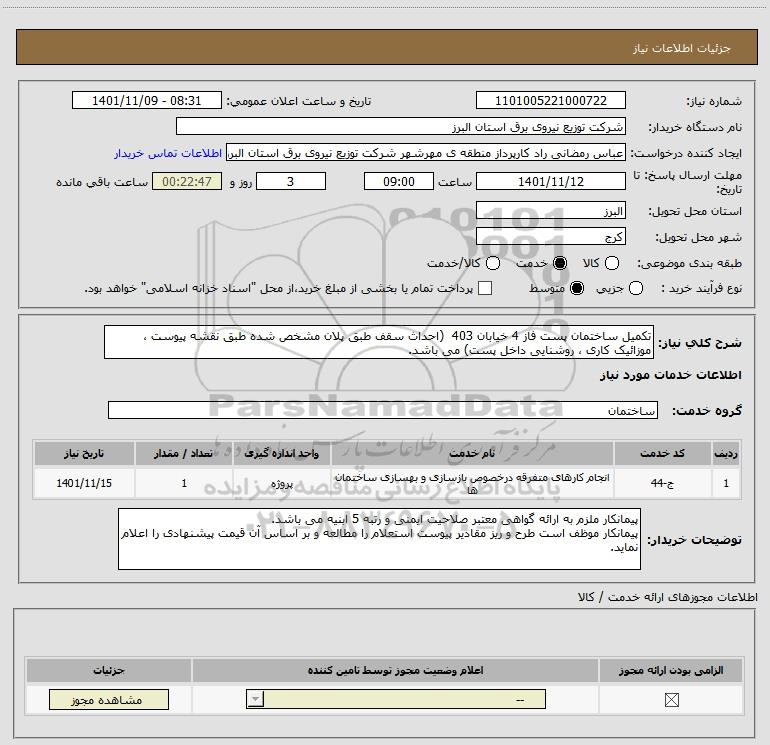Click the اطلاعات خدمات مورد نیاز heading

point(670,375)
